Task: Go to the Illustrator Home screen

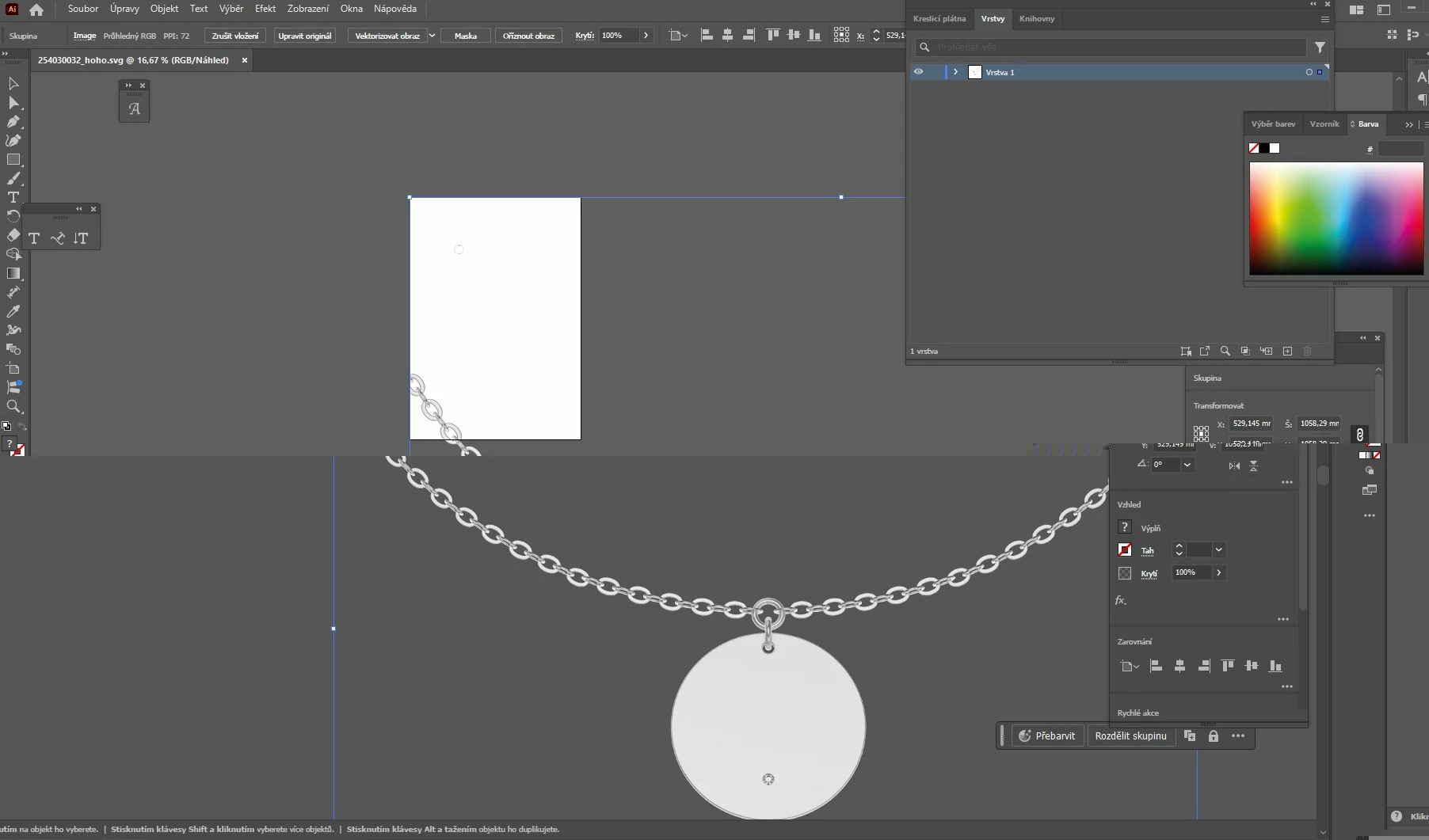Action: [36, 10]
